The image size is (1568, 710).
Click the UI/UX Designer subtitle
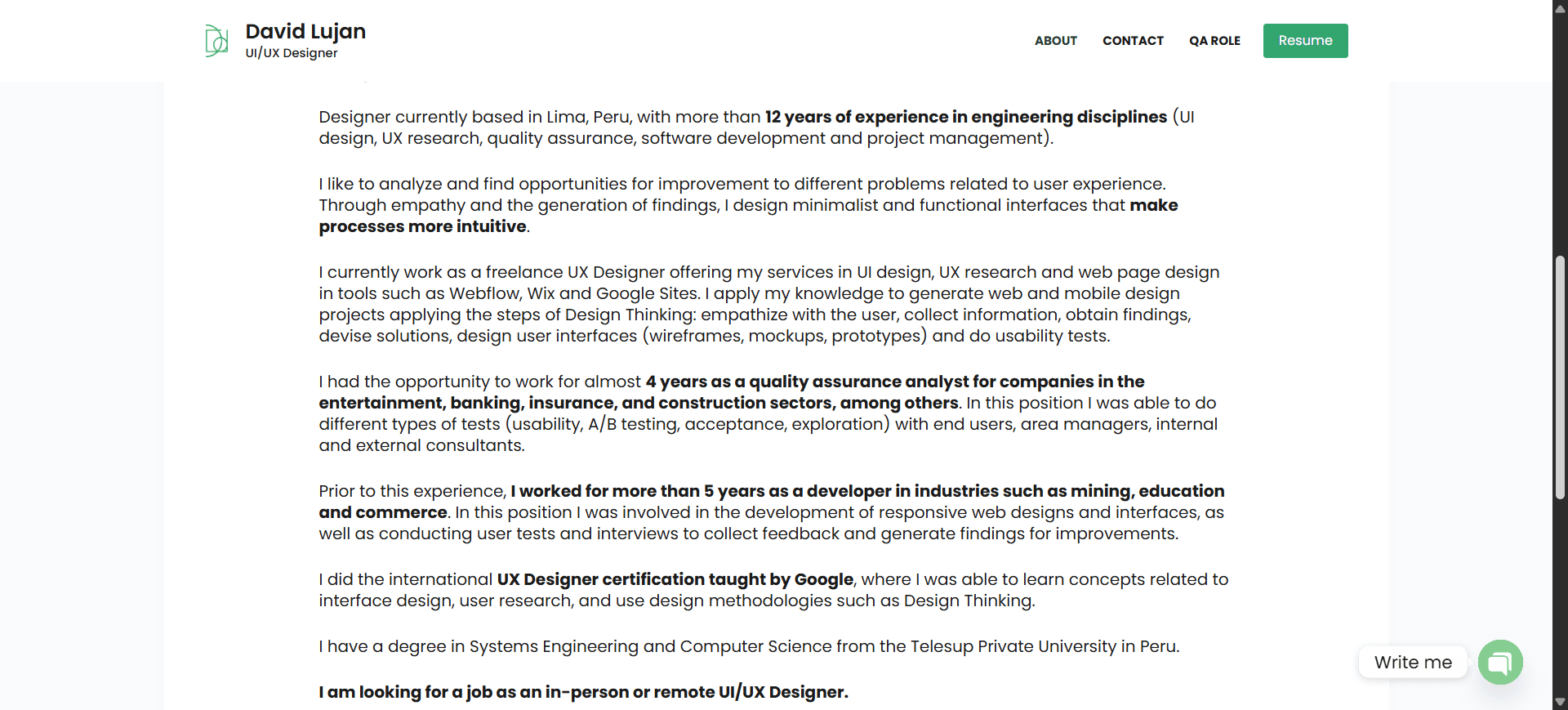[292, 53]
